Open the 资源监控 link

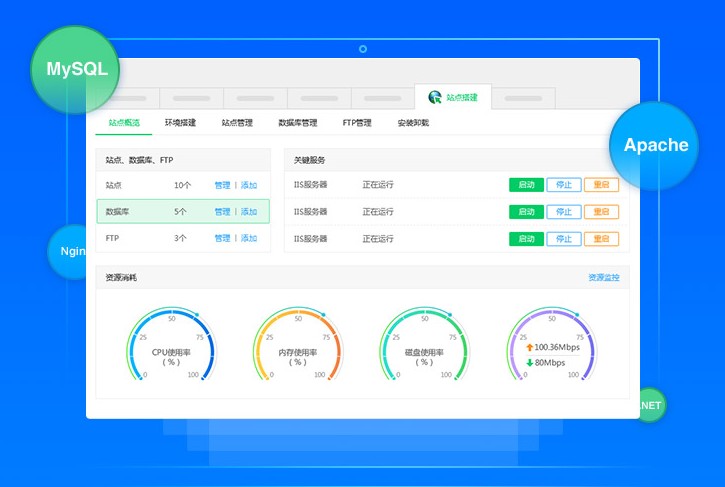603,277
